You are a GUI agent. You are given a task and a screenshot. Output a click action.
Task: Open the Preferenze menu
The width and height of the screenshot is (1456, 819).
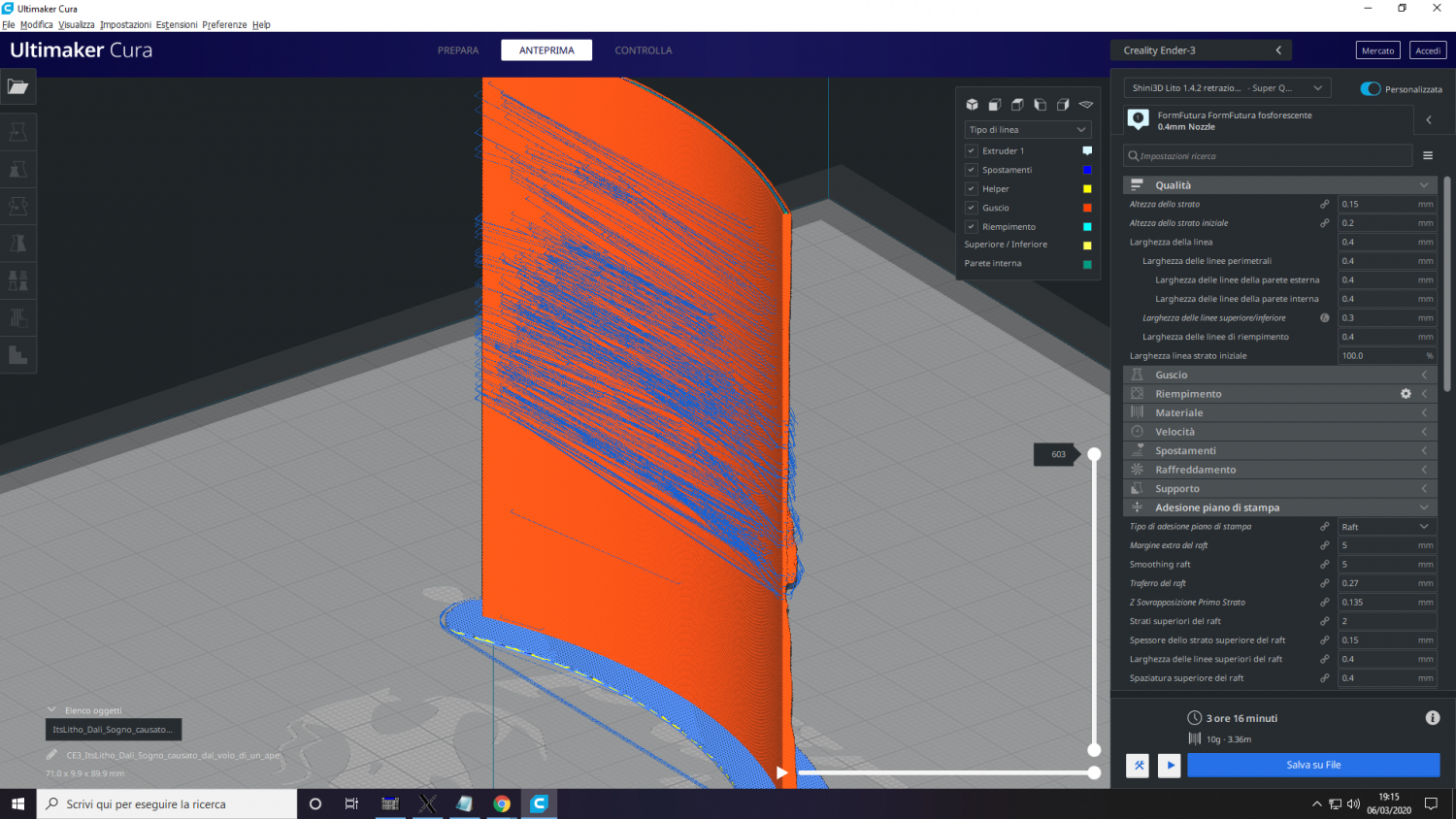tap(224, 25)
